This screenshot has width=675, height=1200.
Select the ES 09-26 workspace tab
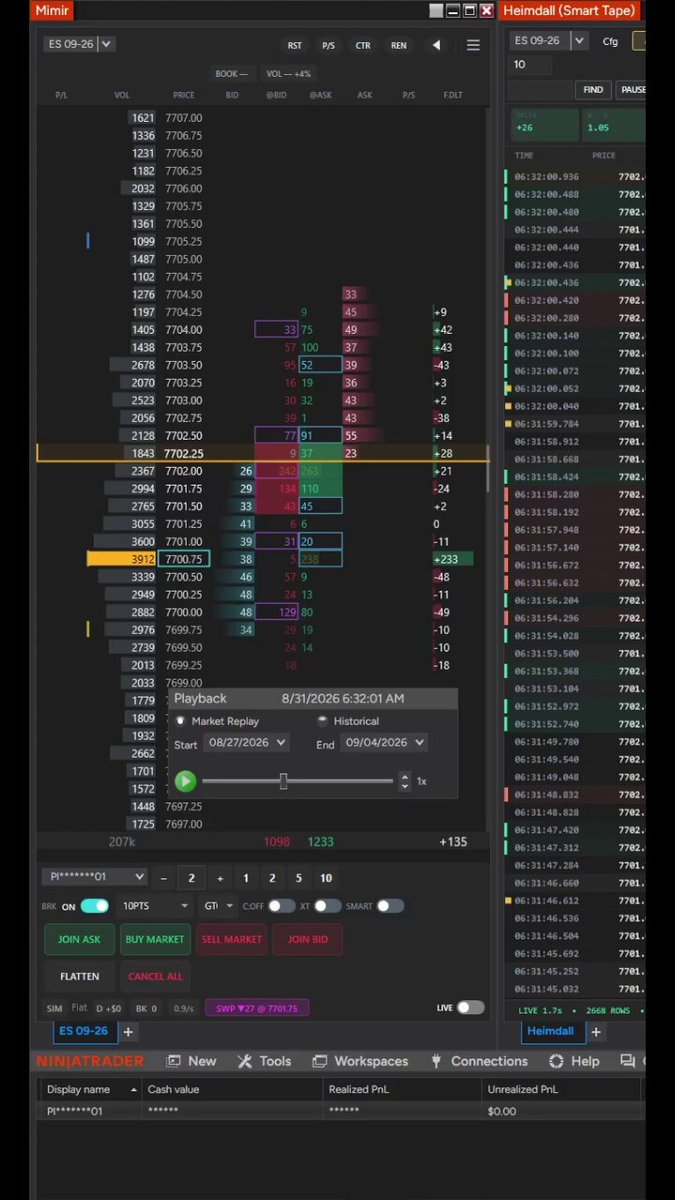(x=83, y=1031)
